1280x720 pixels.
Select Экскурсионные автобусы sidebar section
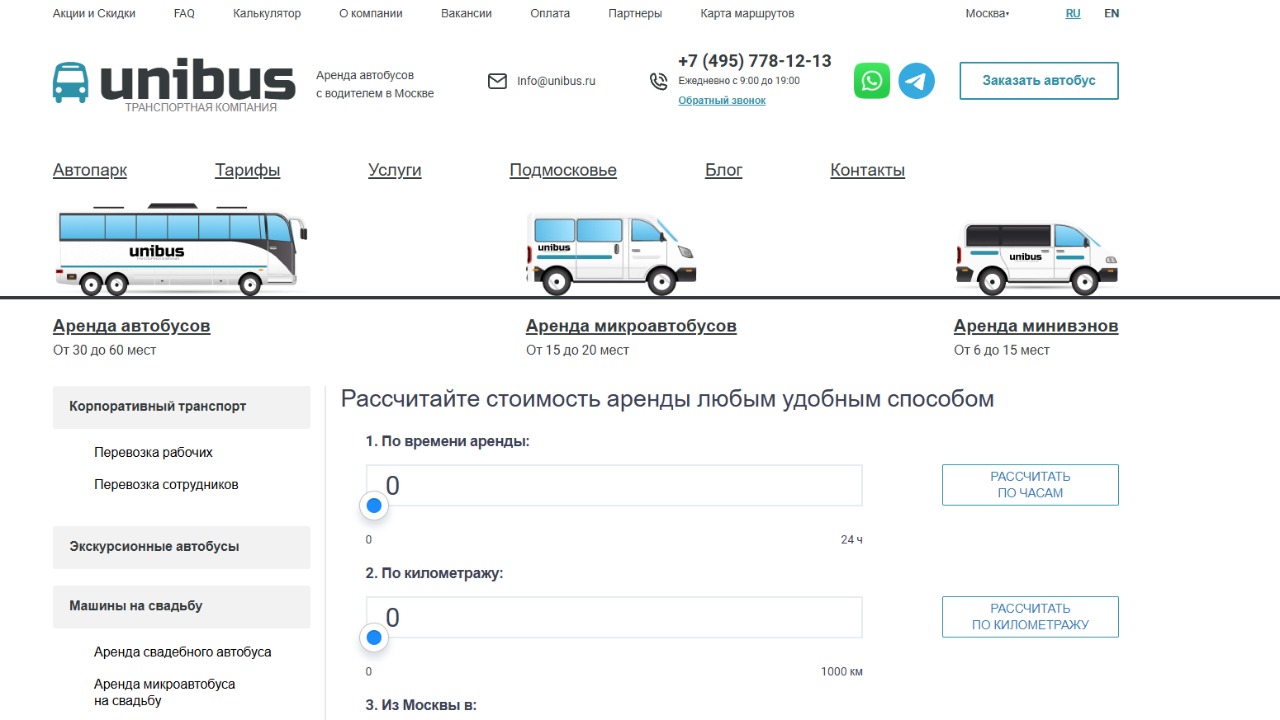182,547
